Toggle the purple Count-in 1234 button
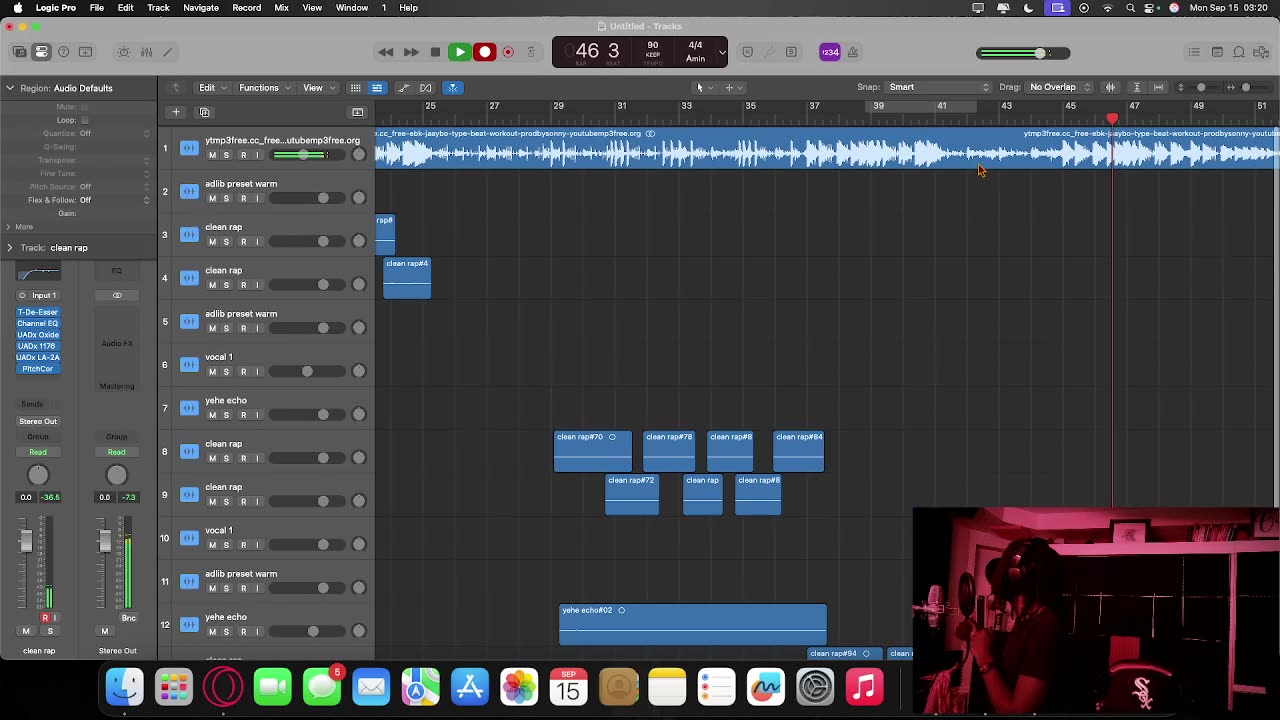The image size is (1280, 720). 830,52
